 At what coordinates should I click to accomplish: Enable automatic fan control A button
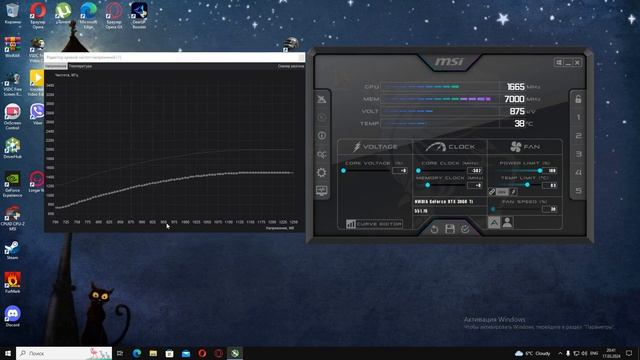pyautogui.click(x=494, y=222)
